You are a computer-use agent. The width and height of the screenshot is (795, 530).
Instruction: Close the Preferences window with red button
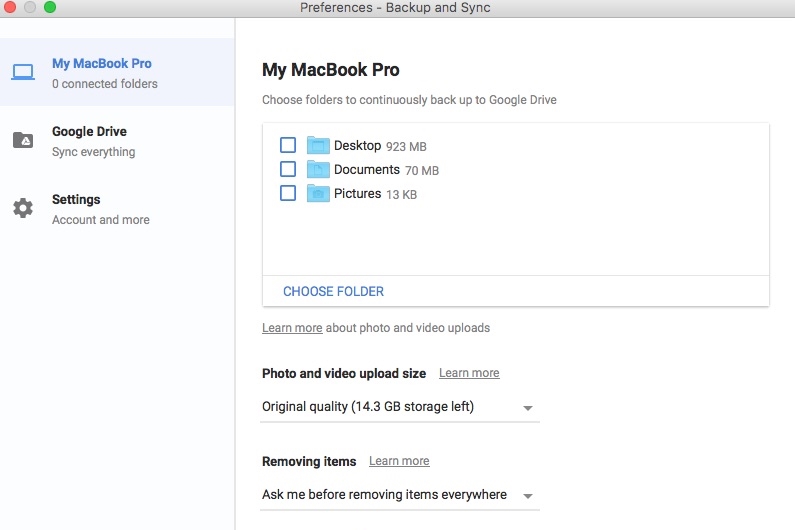[x=10, y=7]
